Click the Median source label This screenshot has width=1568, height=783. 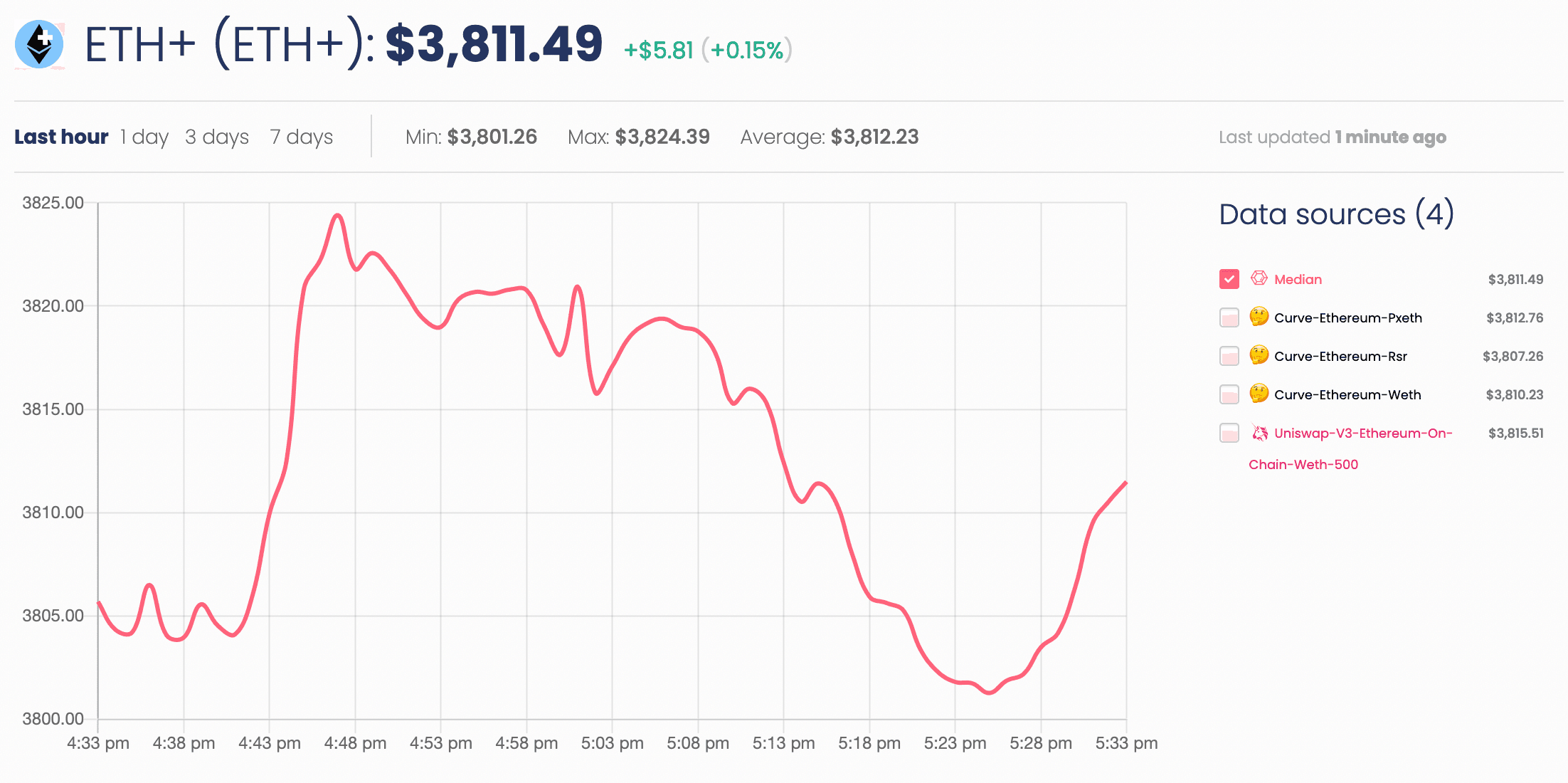tap(1298, 280)
